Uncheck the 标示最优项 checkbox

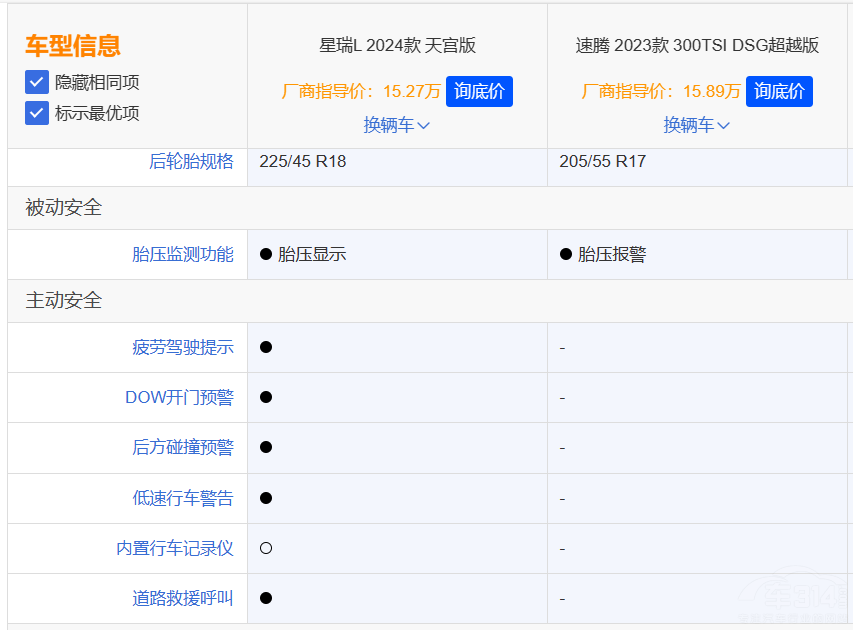(x=37, y=113)
